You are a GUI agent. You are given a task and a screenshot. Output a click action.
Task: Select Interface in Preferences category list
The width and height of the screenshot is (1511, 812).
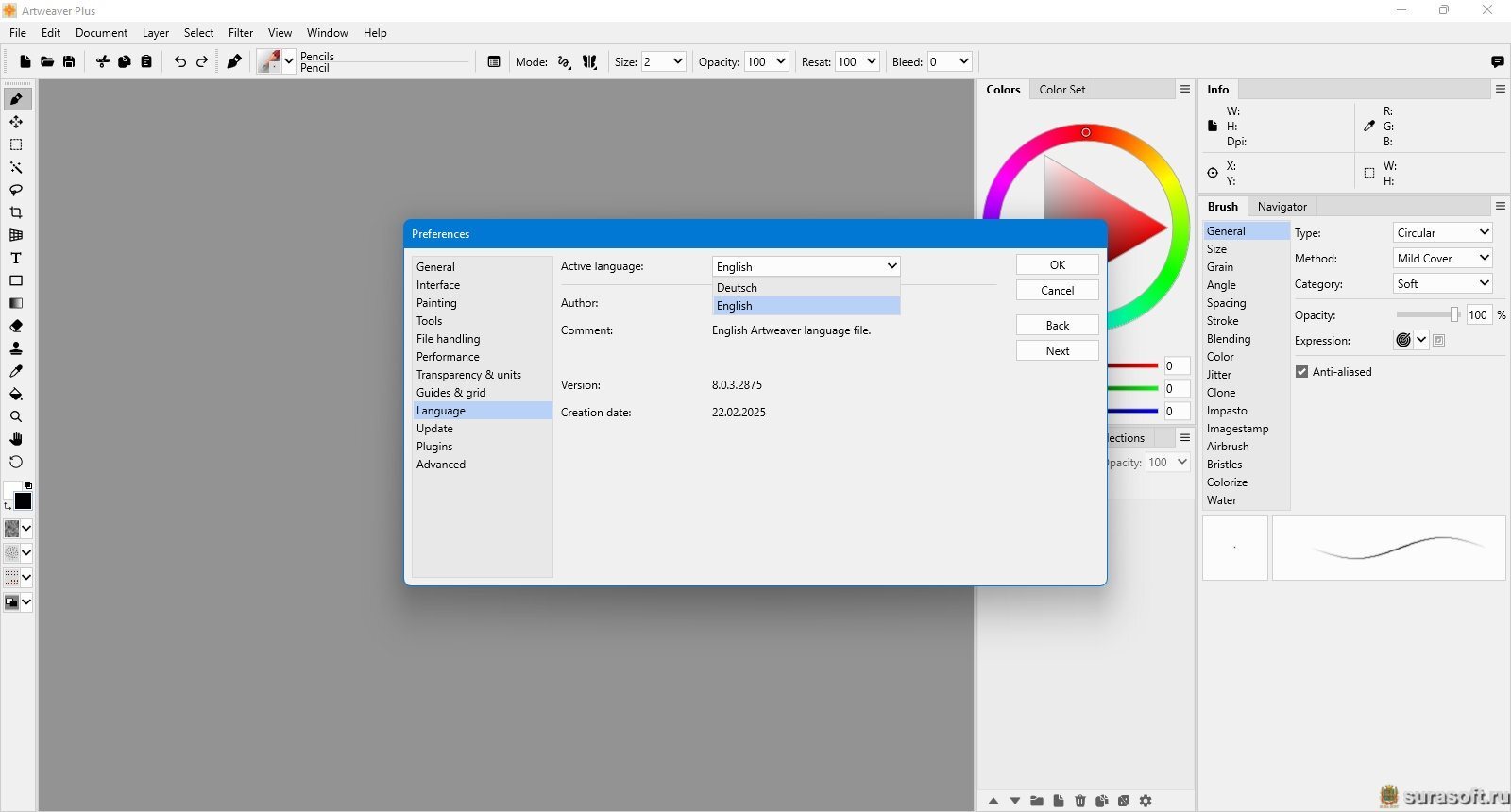(482, 285)
